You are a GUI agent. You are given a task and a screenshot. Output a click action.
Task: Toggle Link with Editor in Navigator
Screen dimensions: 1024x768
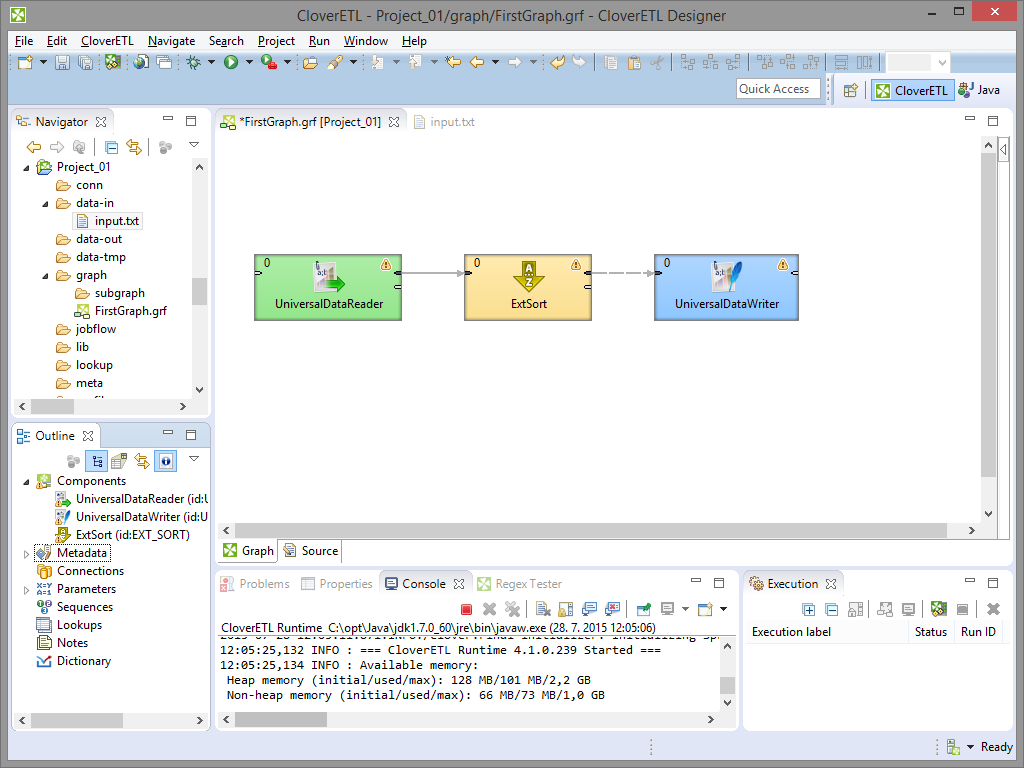(x=133, y=147)
